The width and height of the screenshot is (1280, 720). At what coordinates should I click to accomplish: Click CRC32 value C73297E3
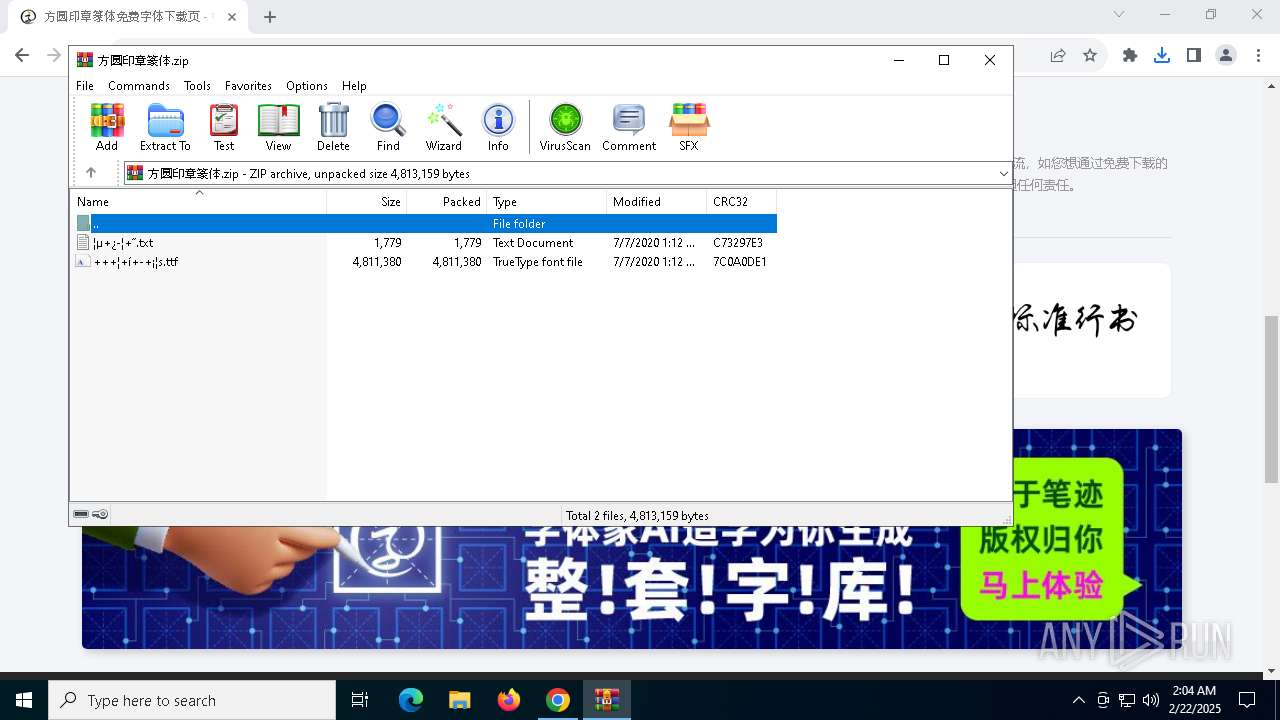[738, 243]
